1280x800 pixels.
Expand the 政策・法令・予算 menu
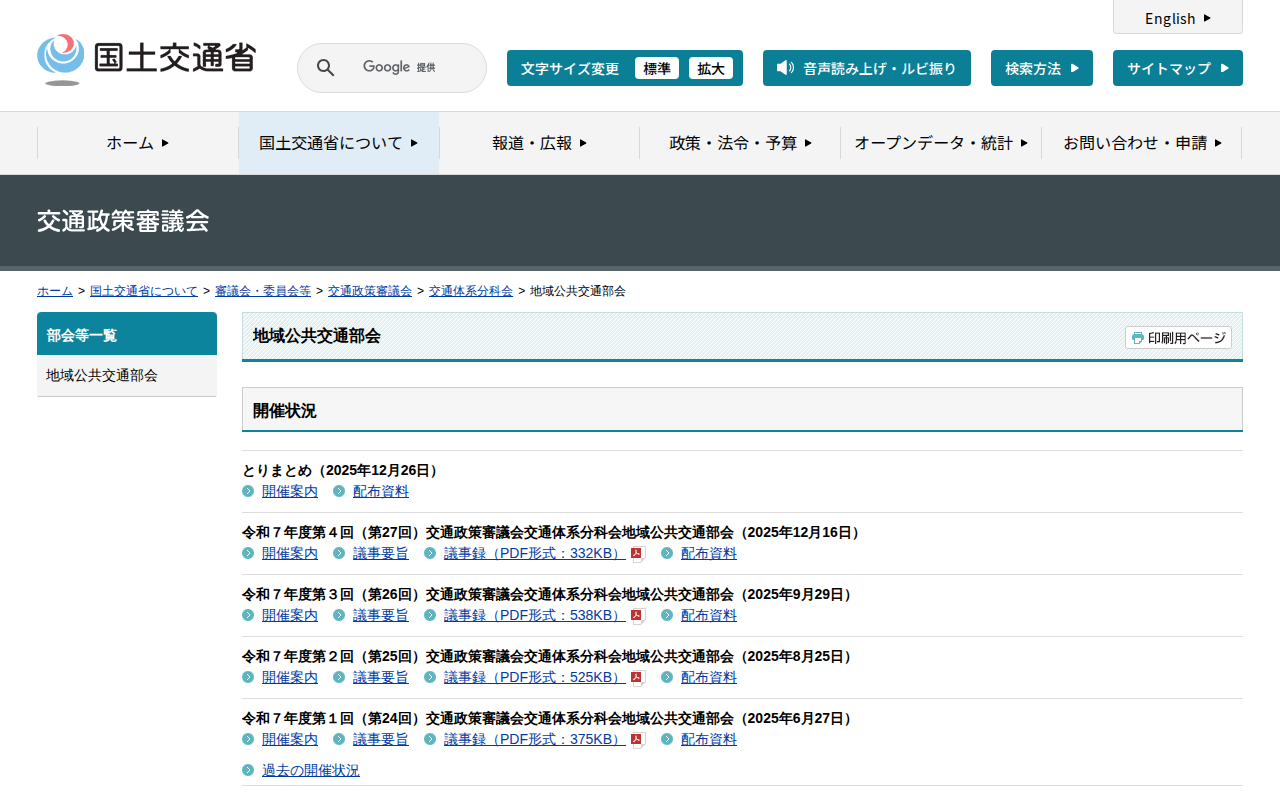tap(740, 143)
